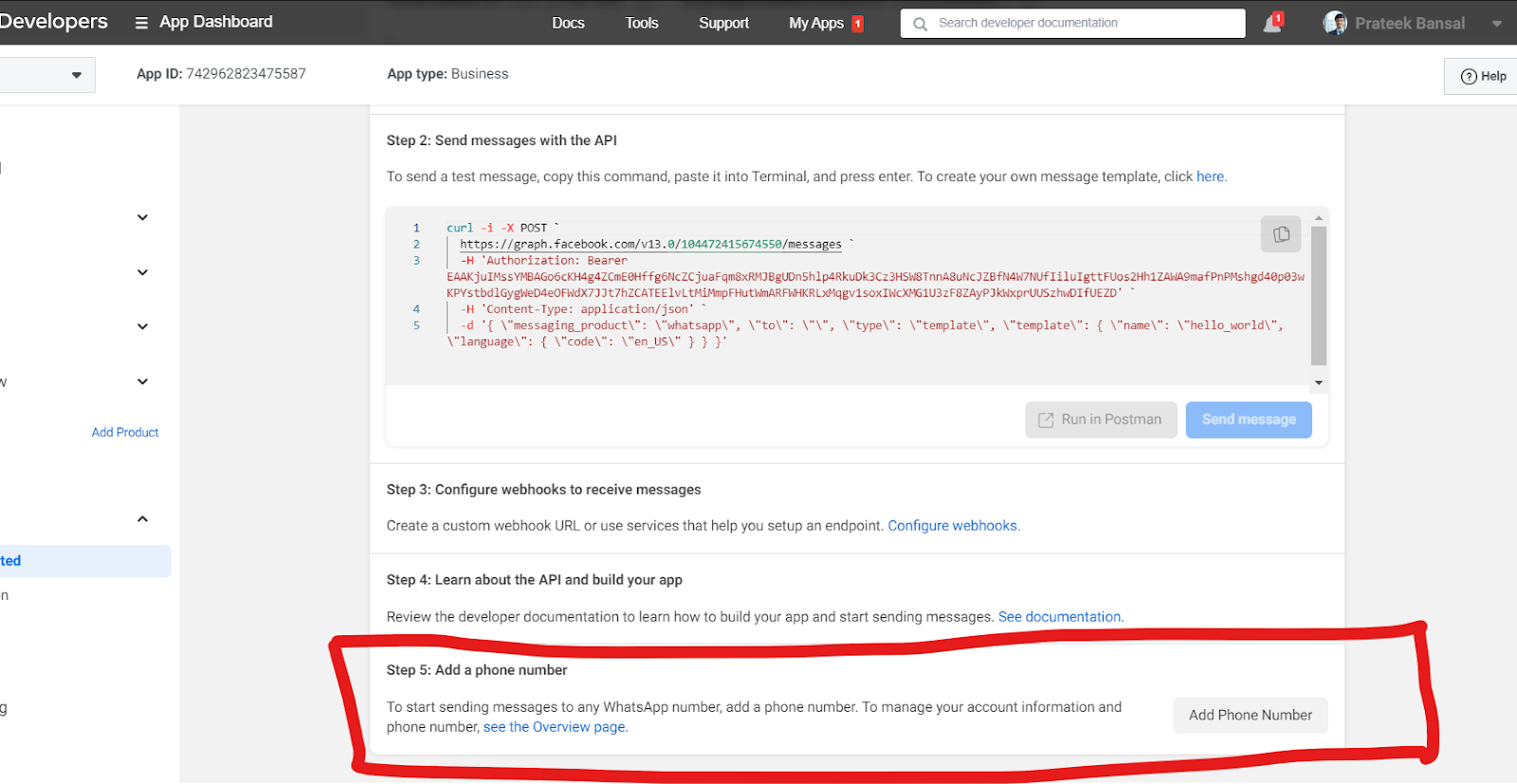Click the Add Phone Number button
Viewport: 1517px width, 784px height.
tap(1251, 715)
